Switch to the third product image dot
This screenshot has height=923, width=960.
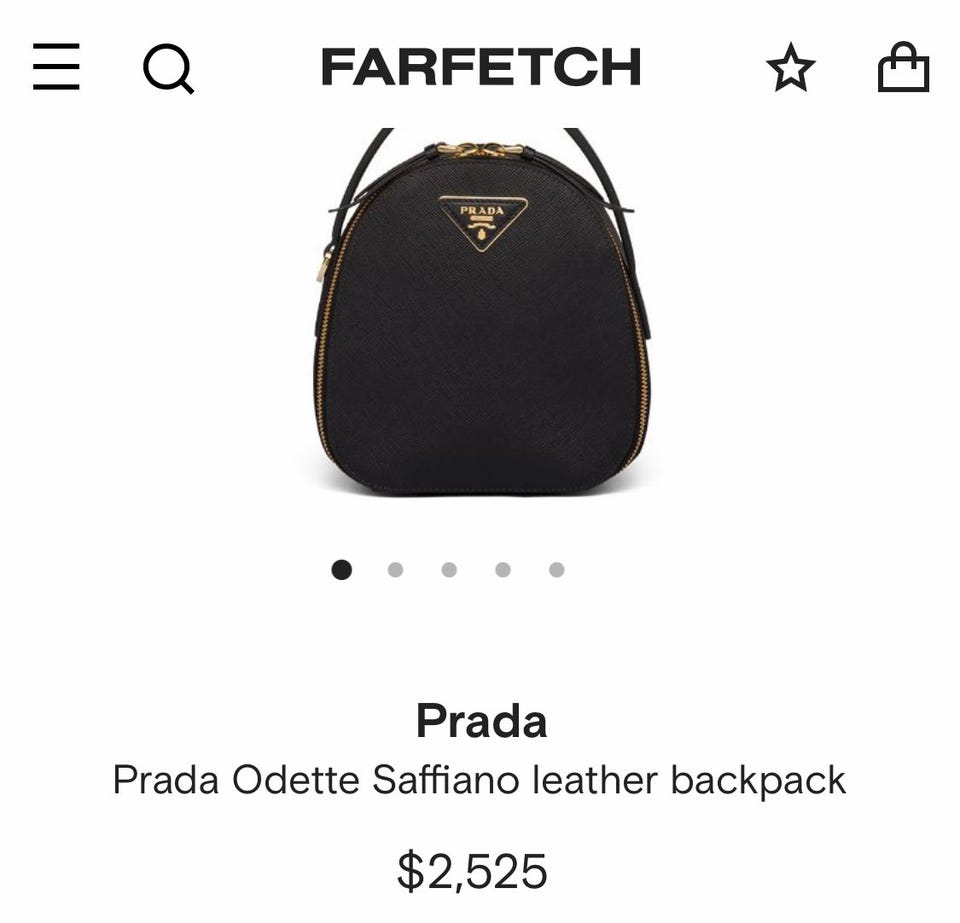pyautogui.click(x=449, y=570)
